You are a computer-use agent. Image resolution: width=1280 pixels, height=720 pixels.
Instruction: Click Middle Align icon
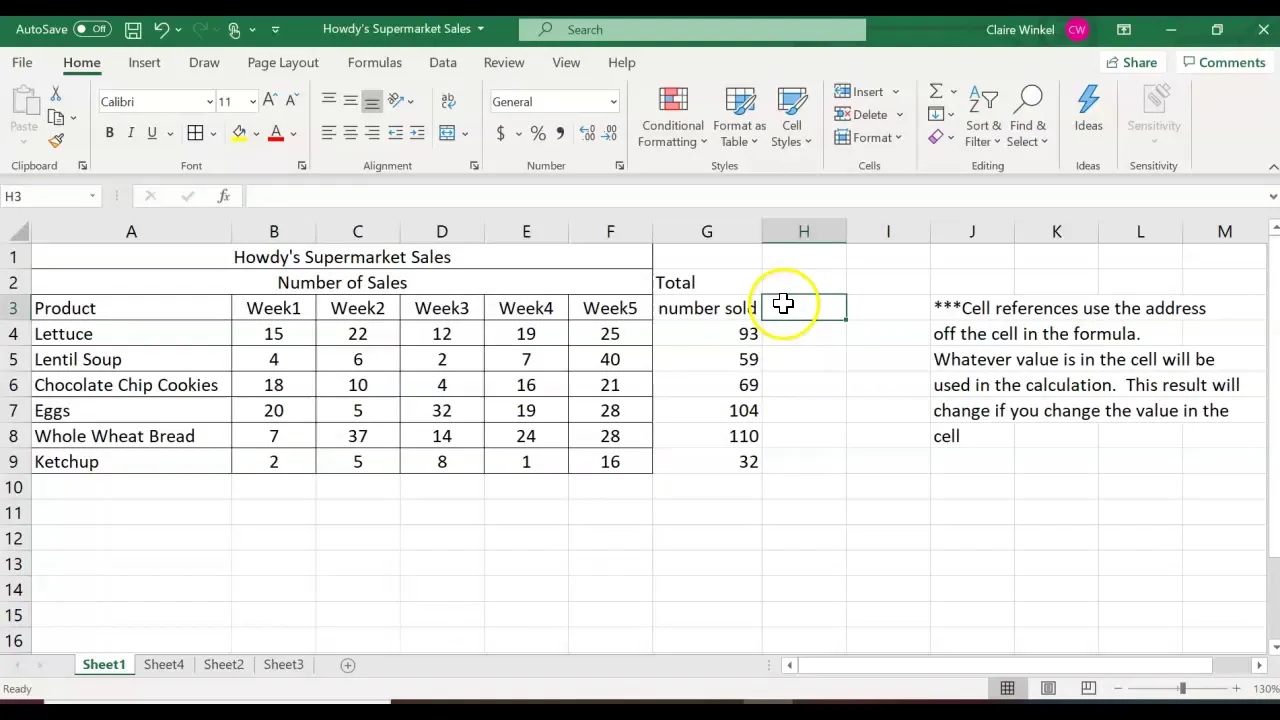(350, 101)
